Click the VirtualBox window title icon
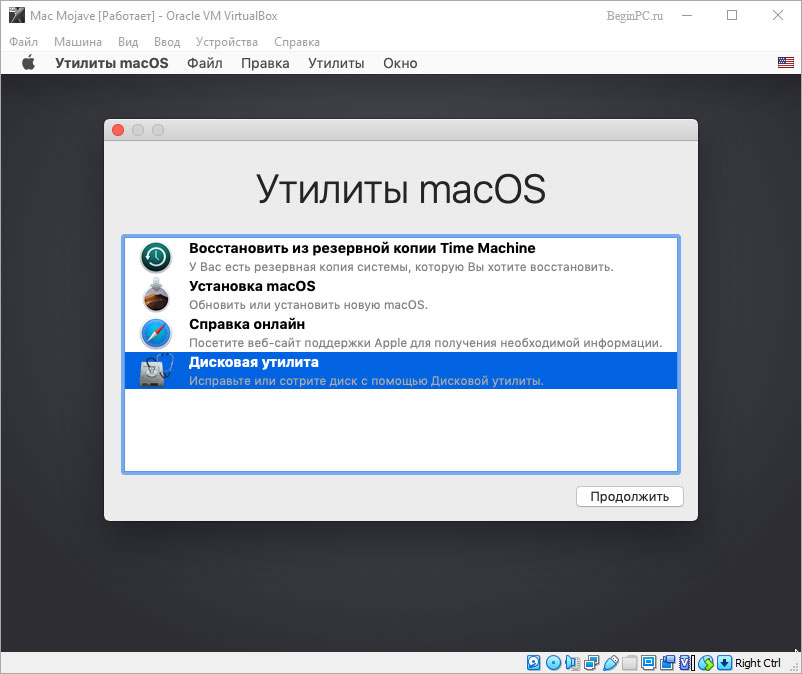This screenshot has height=674, width=802. (16, 15)
